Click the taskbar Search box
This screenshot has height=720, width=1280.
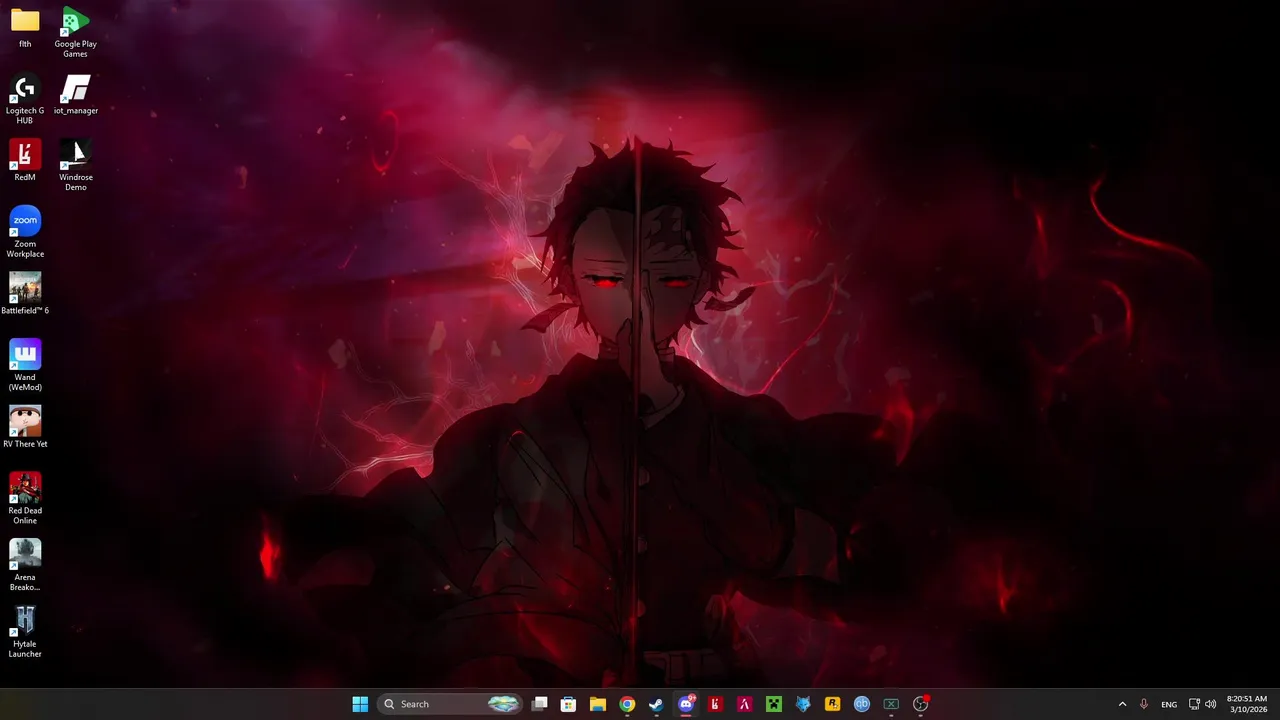click(x=450, y=704)
